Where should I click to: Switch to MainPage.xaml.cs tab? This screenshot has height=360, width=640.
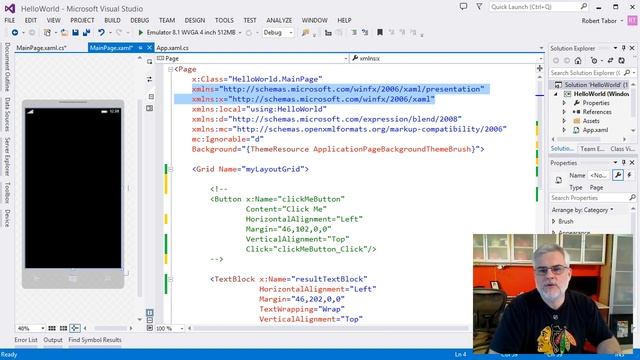pos(41,48)
